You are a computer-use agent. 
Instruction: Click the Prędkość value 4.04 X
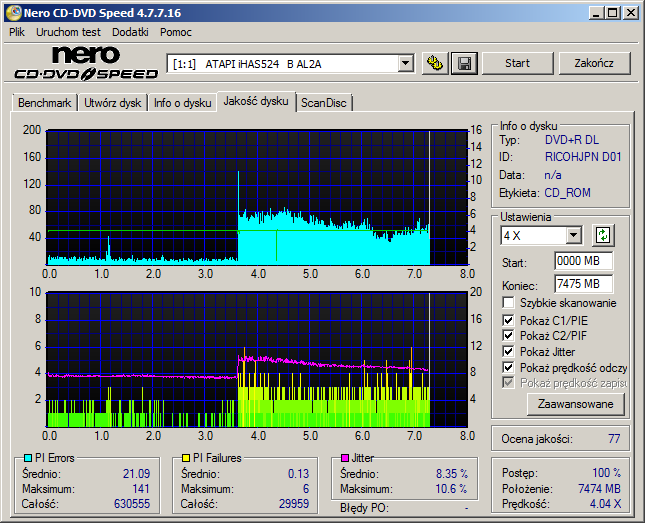pos(605,504)
